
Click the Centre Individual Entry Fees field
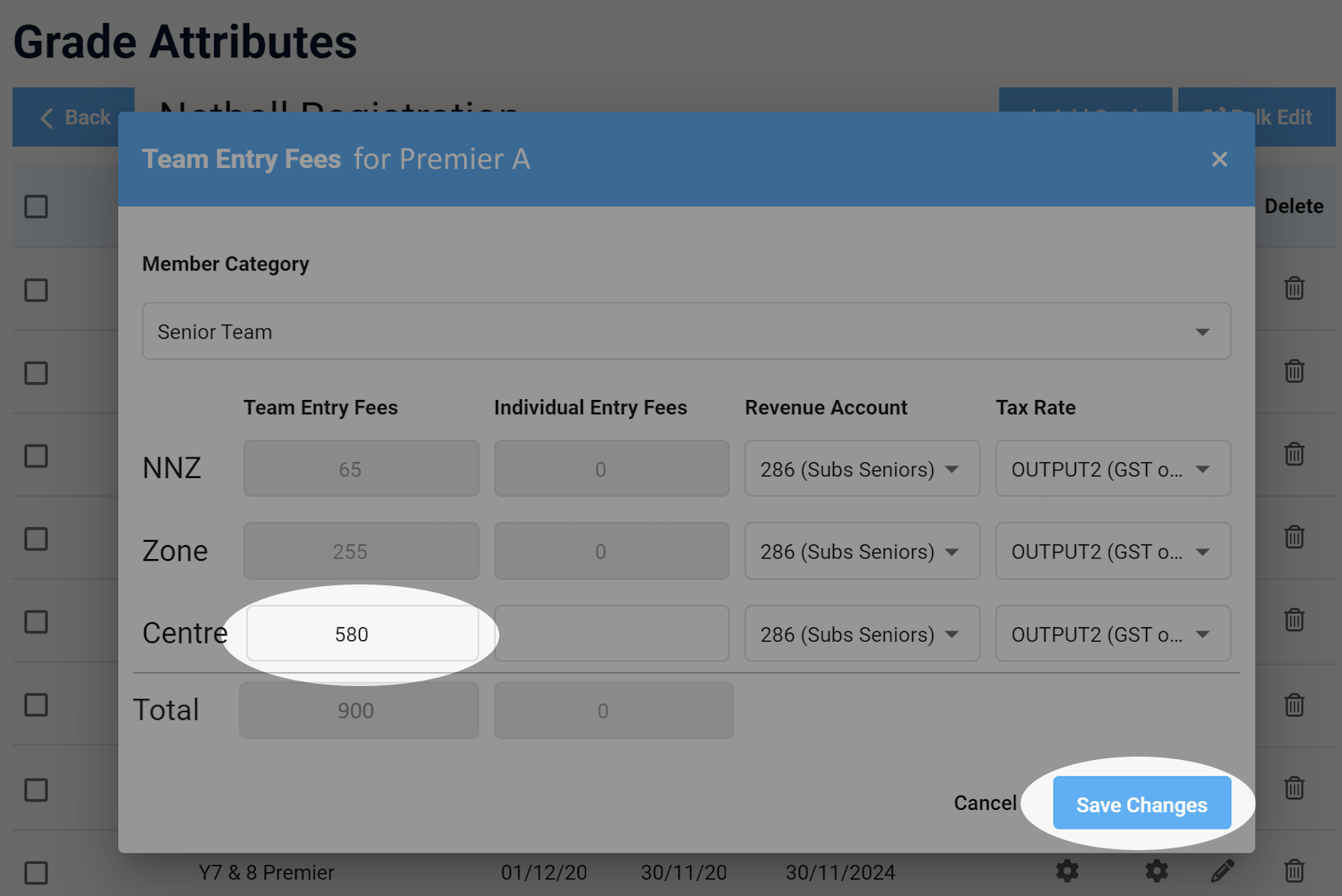(612, 634)
